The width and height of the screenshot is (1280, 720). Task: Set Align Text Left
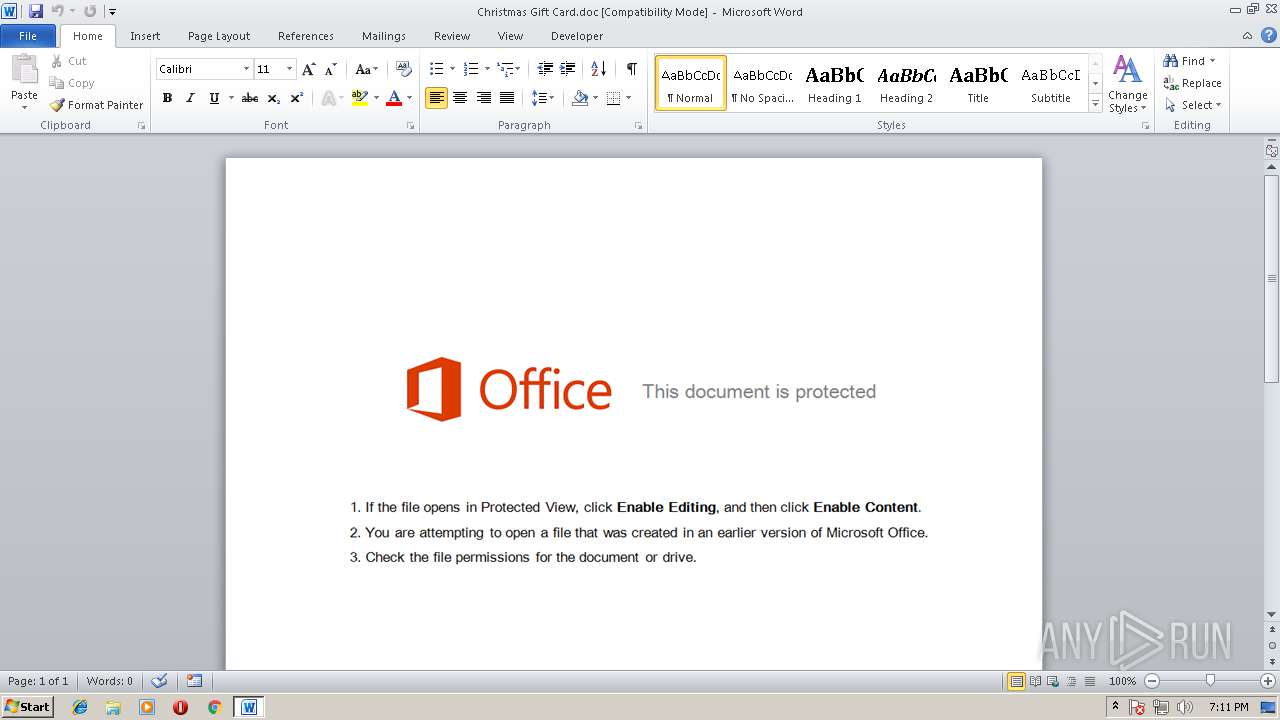436,98
